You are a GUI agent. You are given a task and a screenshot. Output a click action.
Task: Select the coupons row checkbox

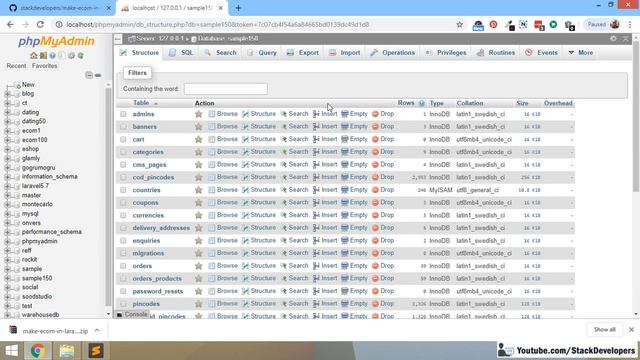point(123,203)
